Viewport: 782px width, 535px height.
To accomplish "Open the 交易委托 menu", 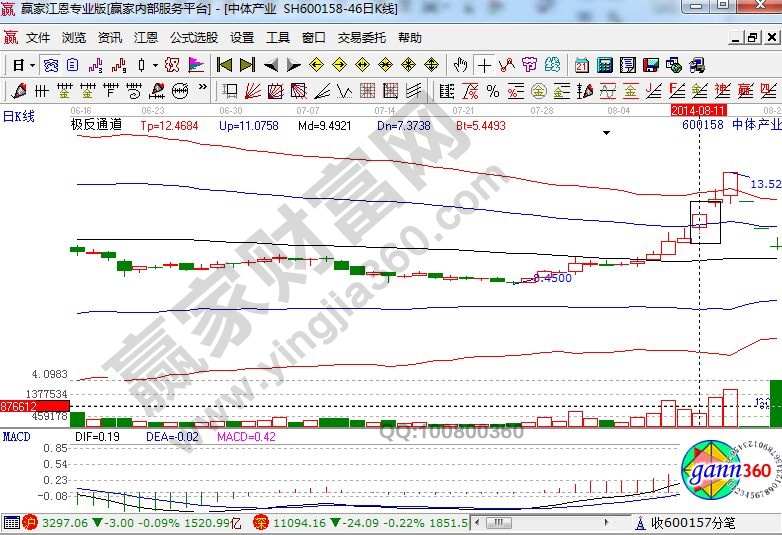I will click(361, 38).
